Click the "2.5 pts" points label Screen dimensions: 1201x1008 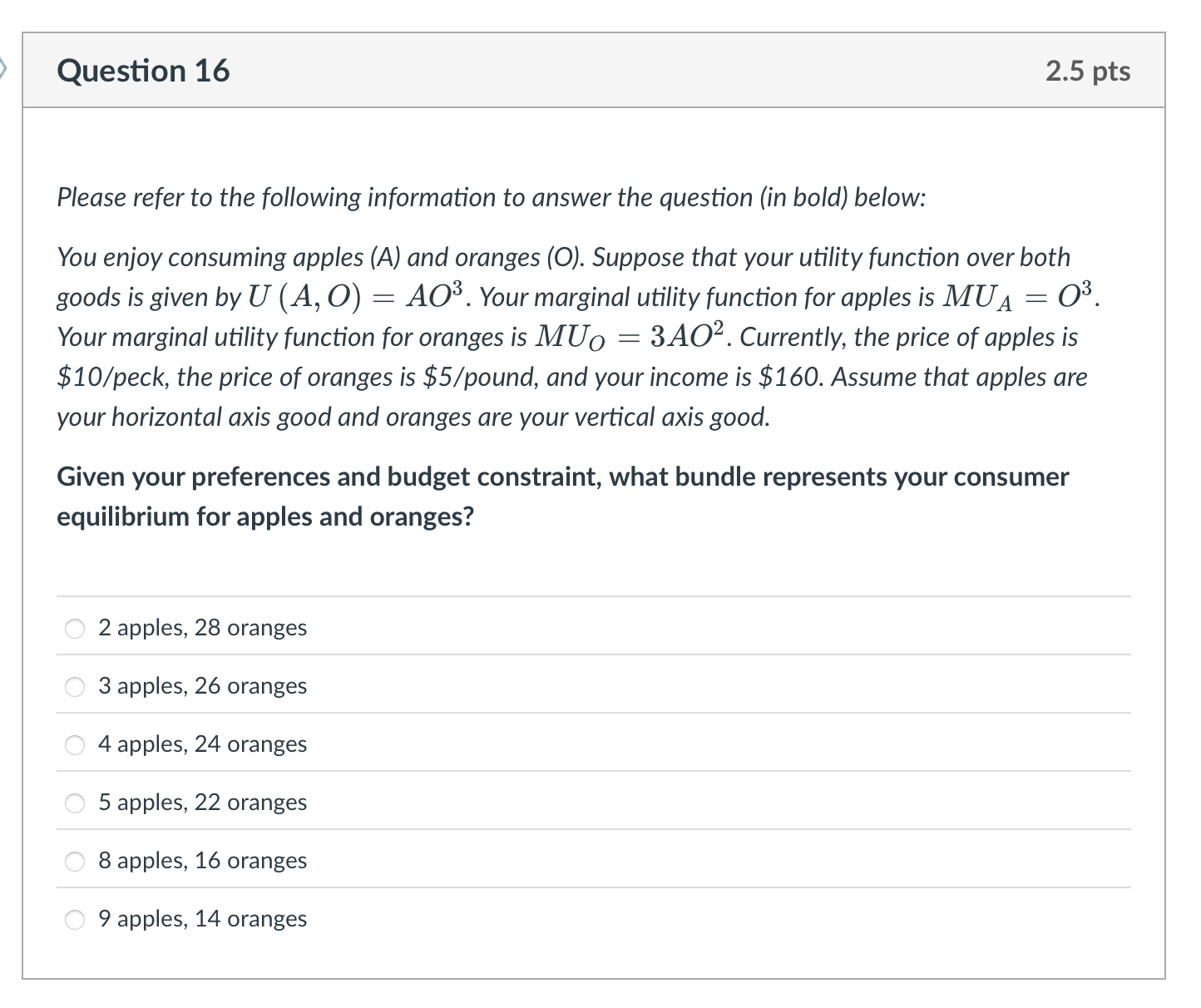1088,72
